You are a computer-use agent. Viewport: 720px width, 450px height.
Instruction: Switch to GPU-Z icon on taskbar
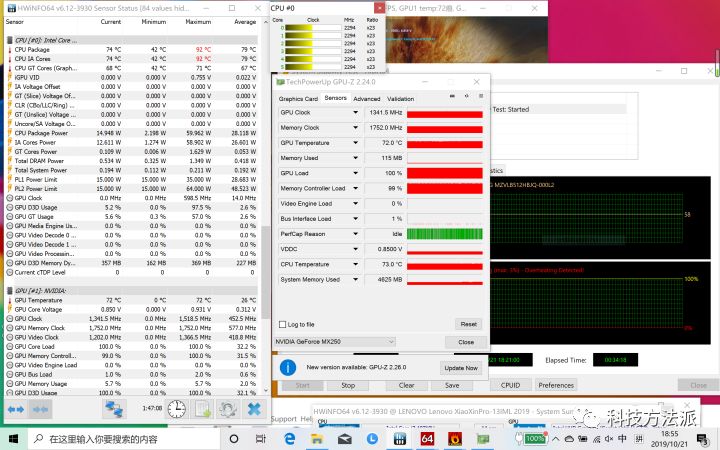(483, 439)
